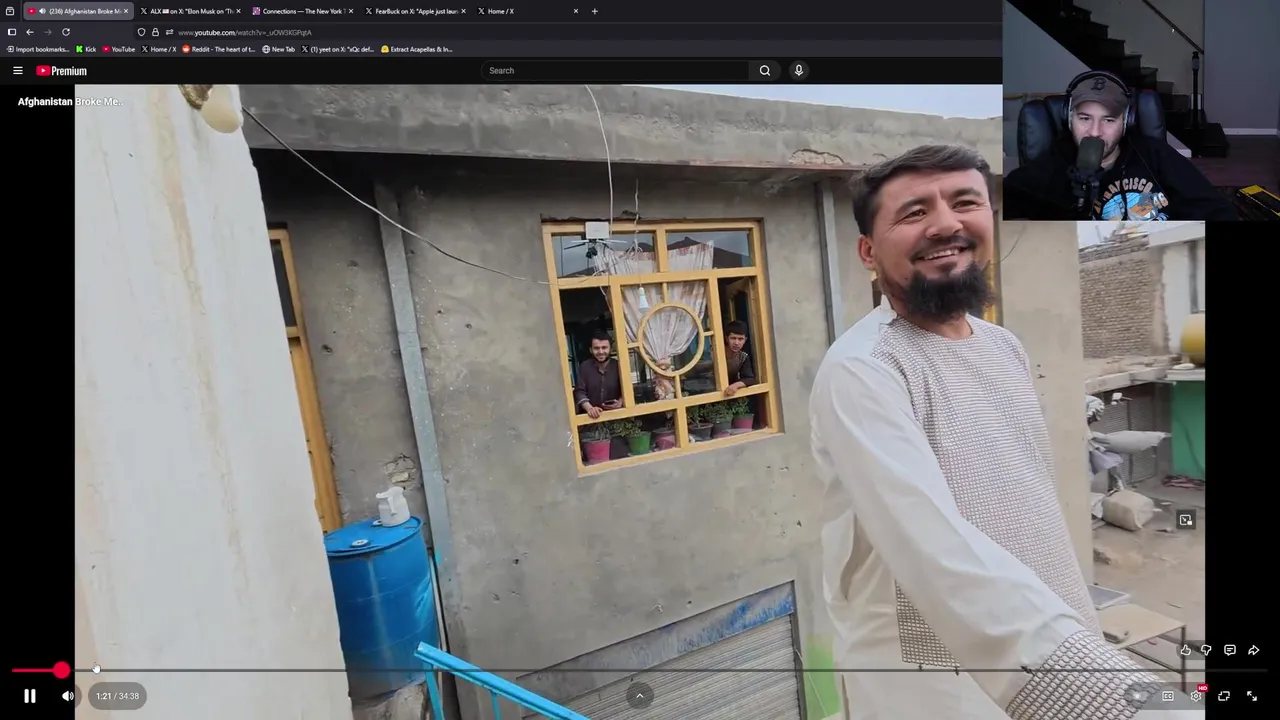The height and width of the screenshot is (720, 1280).
Task: Click the picture-in-picture icon on the video
Action: coord(1186,520)
